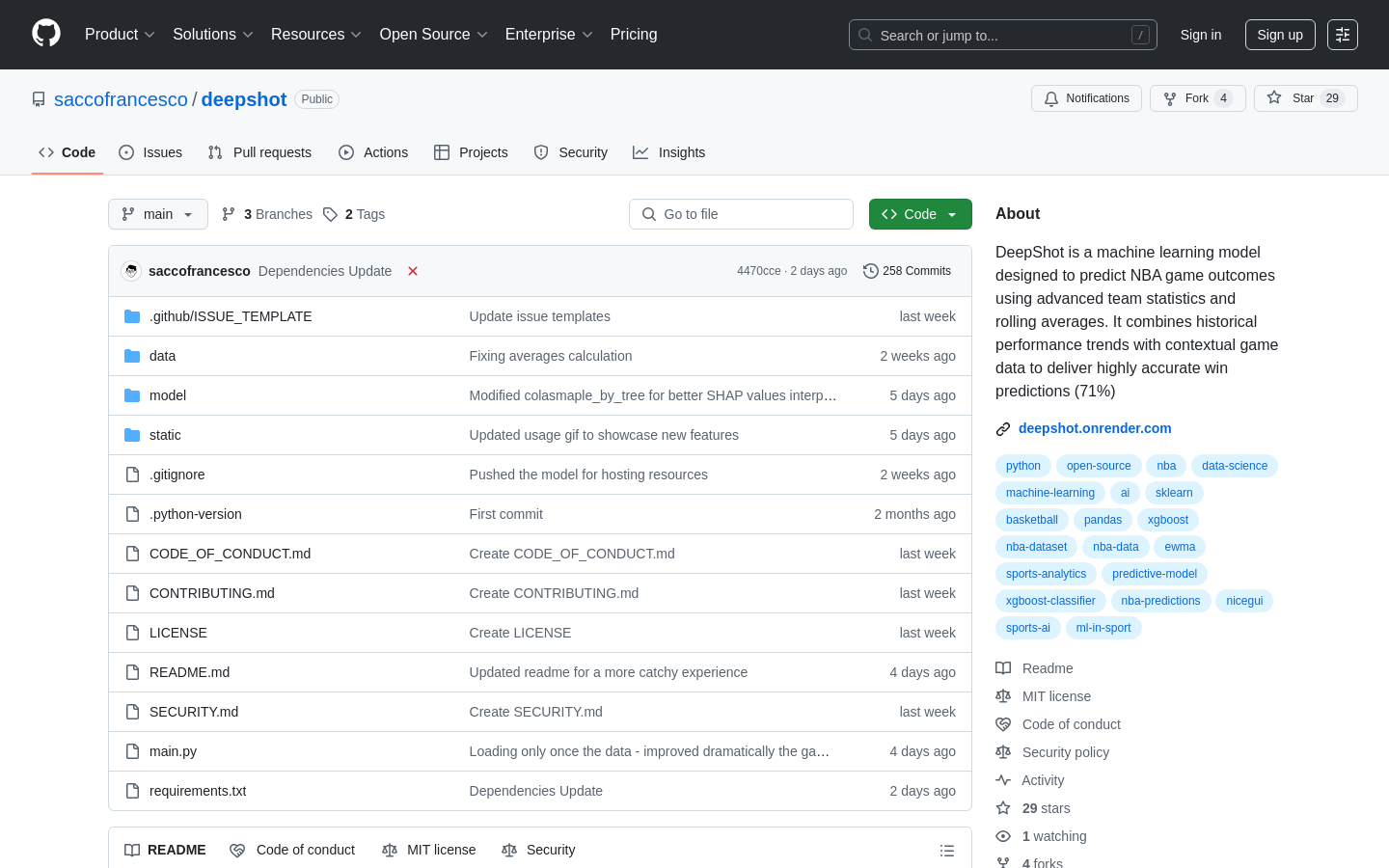The width and height of the screenshot is (1389, 868).
Task: Focus the Go to file field
Action: click(x=741, y=214)
